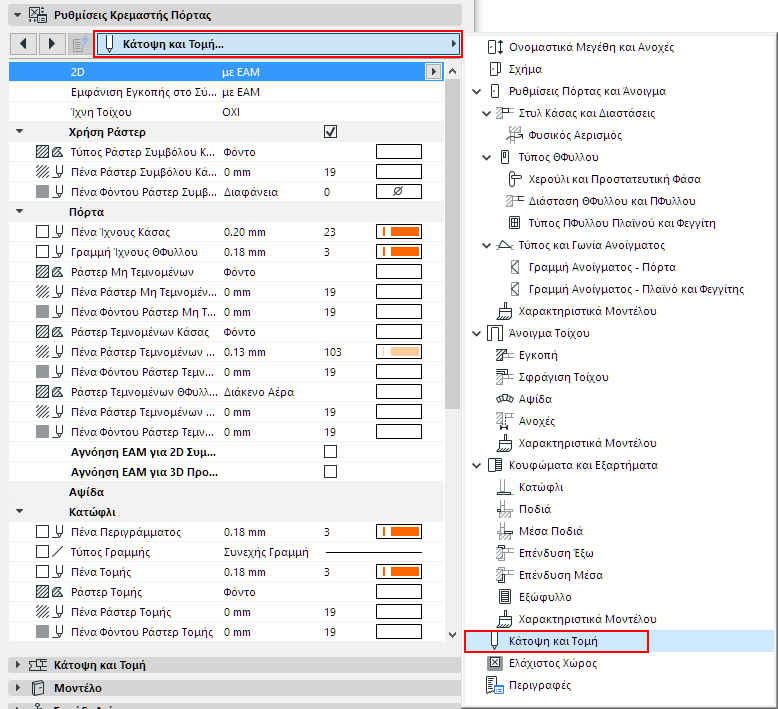Open the Κατώφλι page icon
Screen dimensions: 778x709
pos(504,487)
